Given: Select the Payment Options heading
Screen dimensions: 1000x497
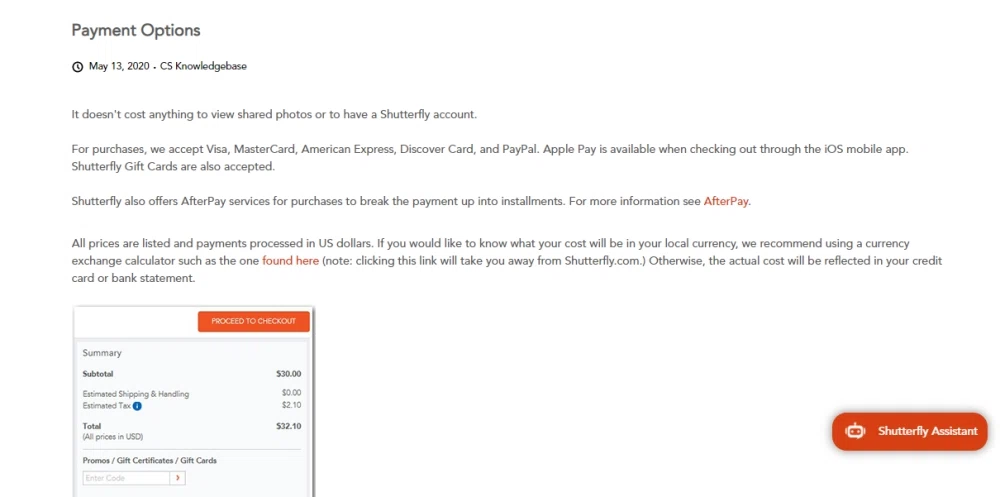Looking at the screenshot, I should click(x=136, y=30).
